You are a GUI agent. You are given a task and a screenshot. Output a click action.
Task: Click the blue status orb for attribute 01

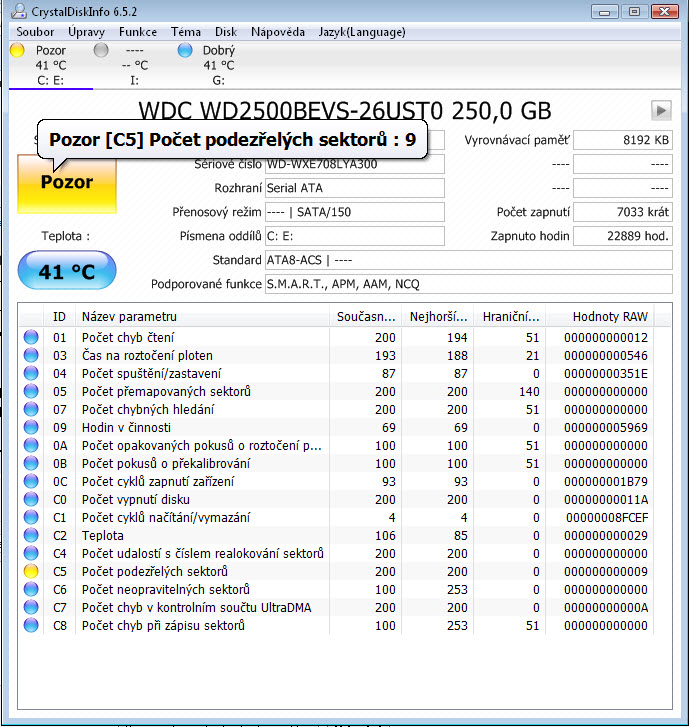click(x=31, y=337)
